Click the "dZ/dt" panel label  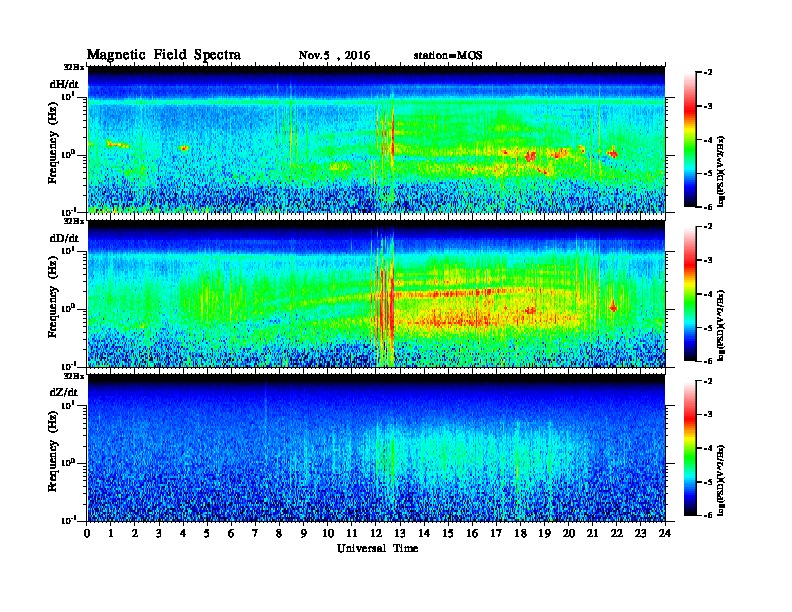[x=64, y=392]
